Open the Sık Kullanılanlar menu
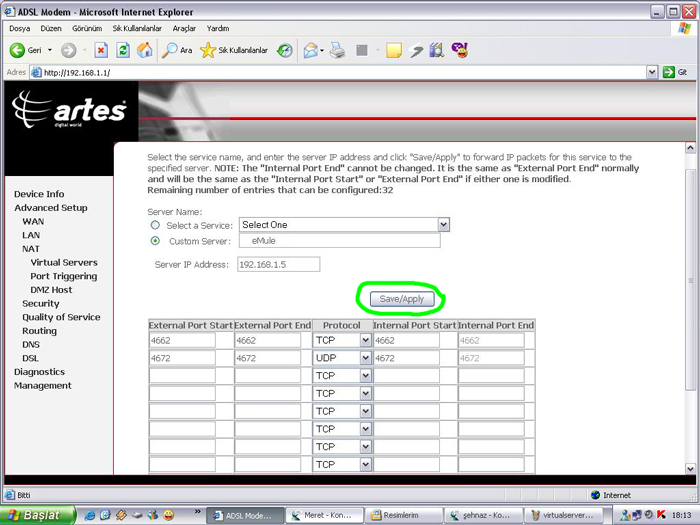This screenshot has width=700, height=525. click(x=137, y=29)
